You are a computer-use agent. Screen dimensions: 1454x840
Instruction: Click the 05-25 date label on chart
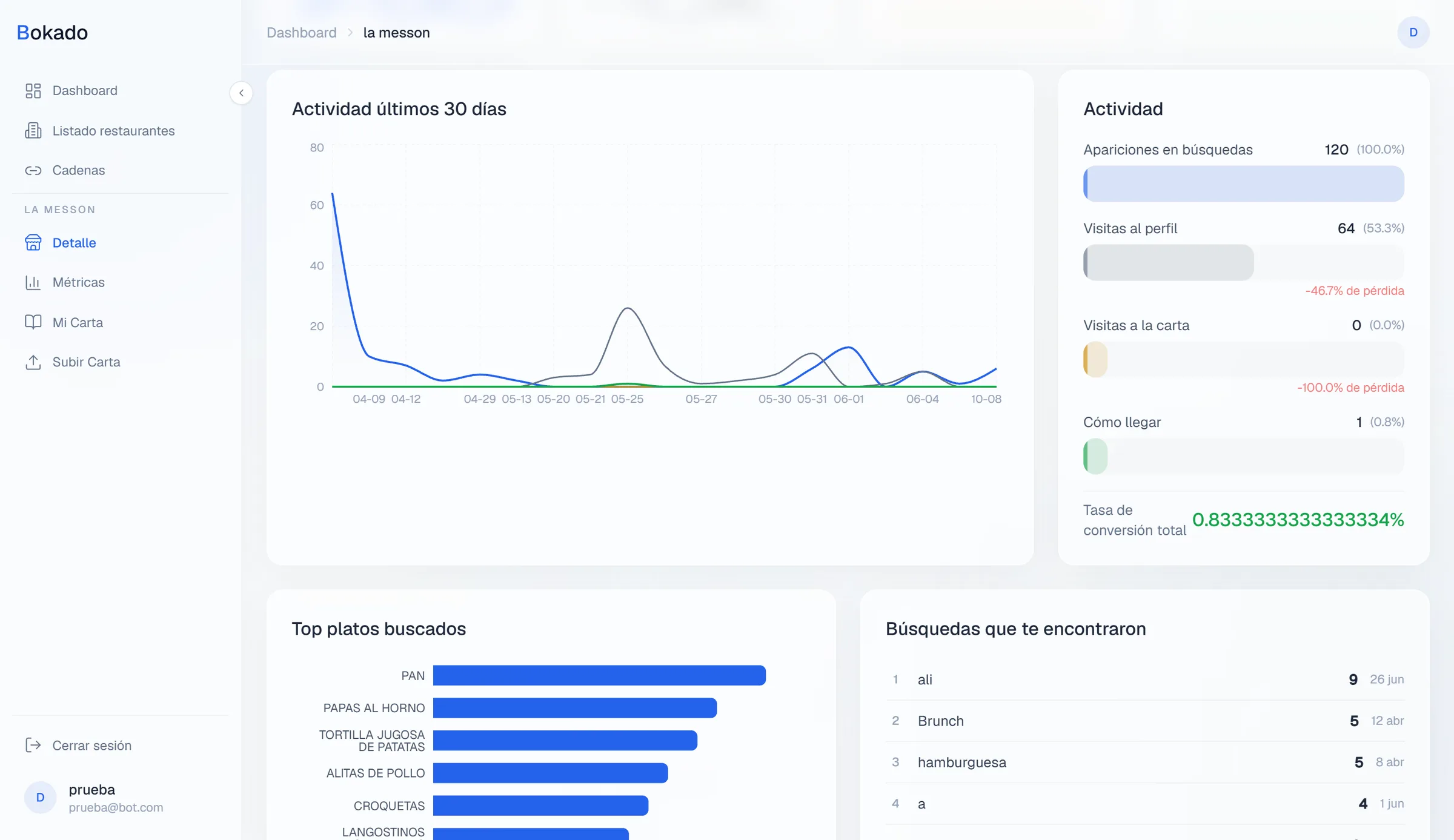(627, 399)
